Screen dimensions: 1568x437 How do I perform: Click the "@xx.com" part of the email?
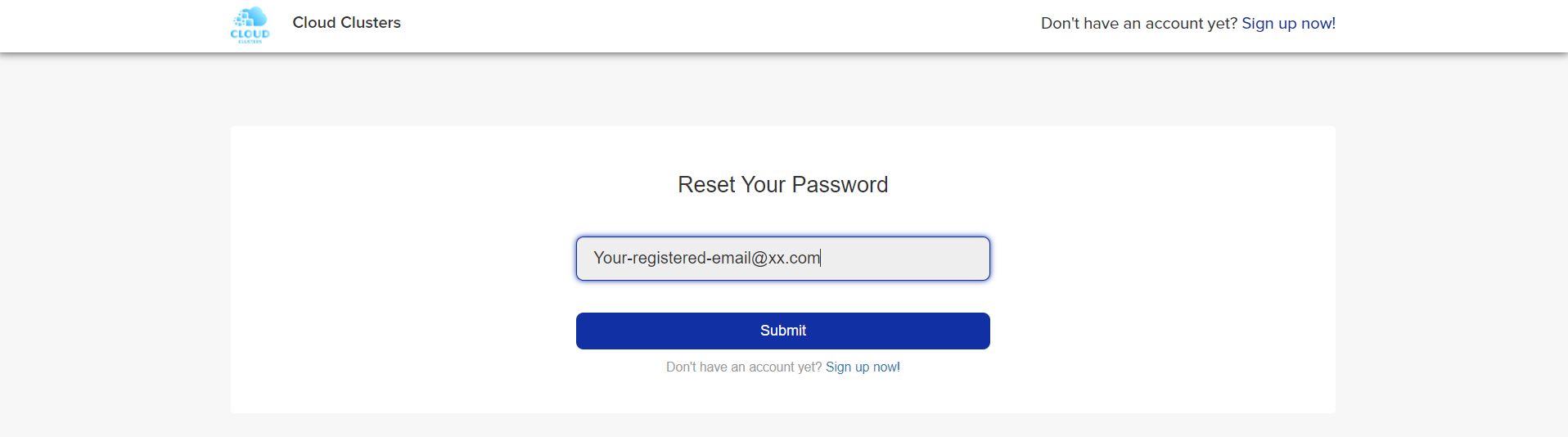click(x=786, y=259)
